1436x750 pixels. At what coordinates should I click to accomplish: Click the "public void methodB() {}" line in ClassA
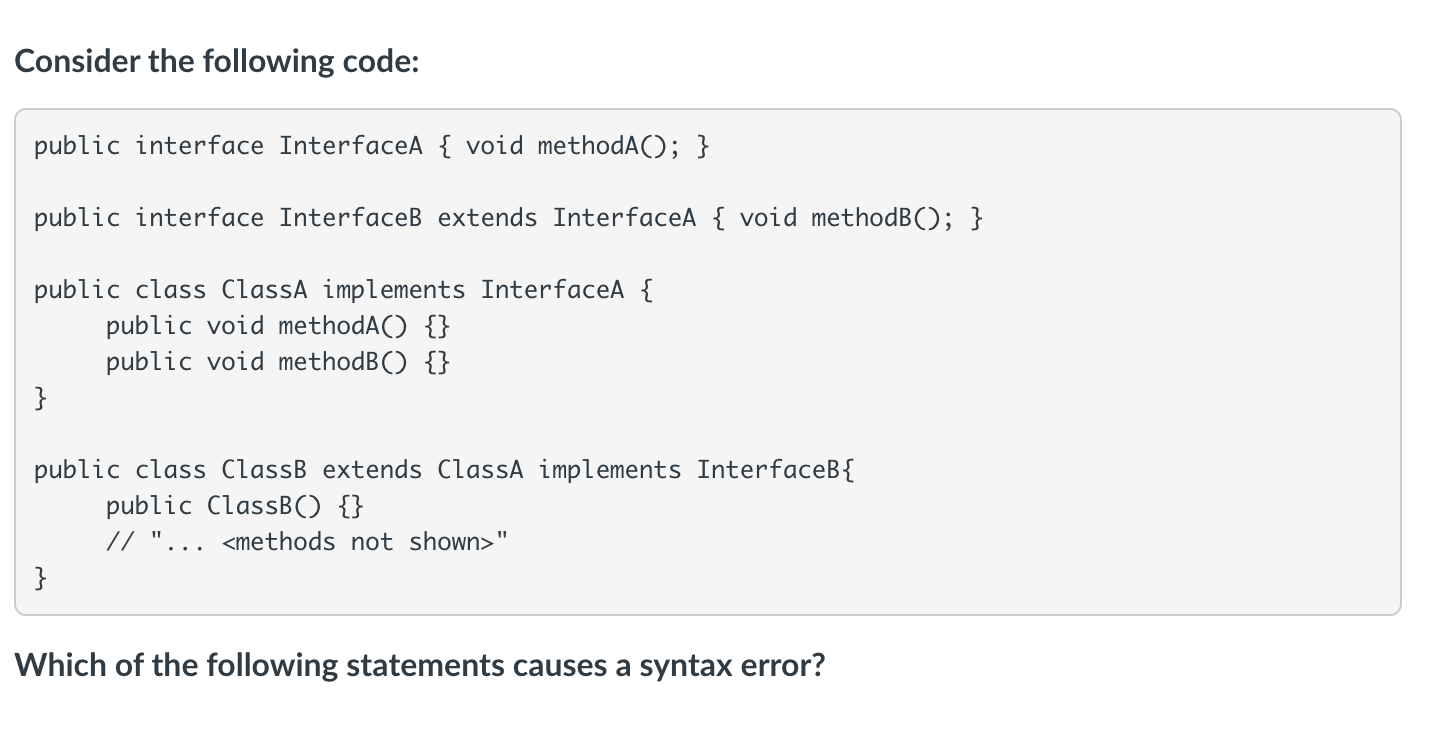279,362
